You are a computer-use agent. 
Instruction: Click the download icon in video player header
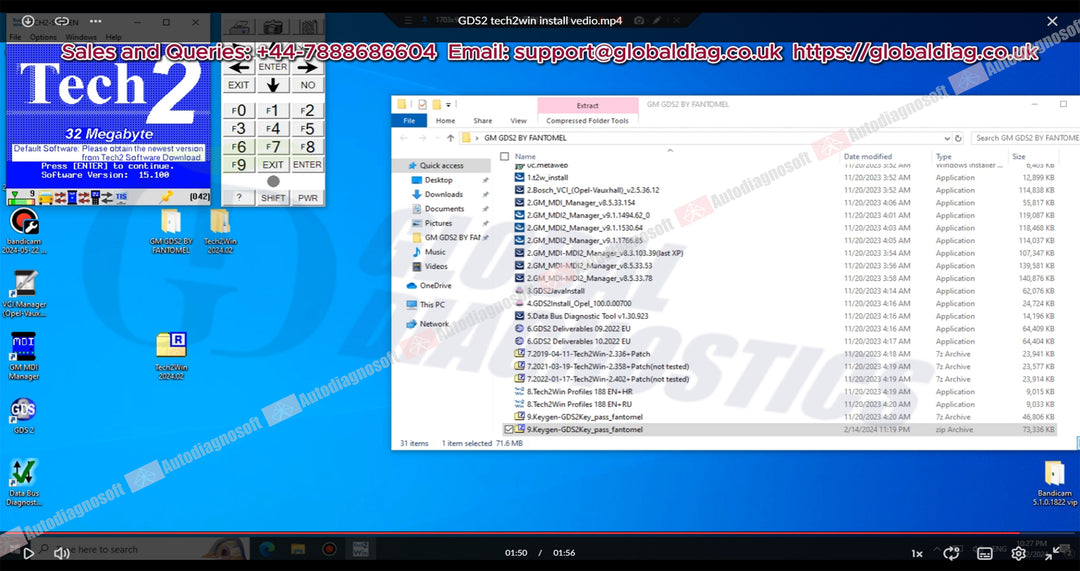28,21
